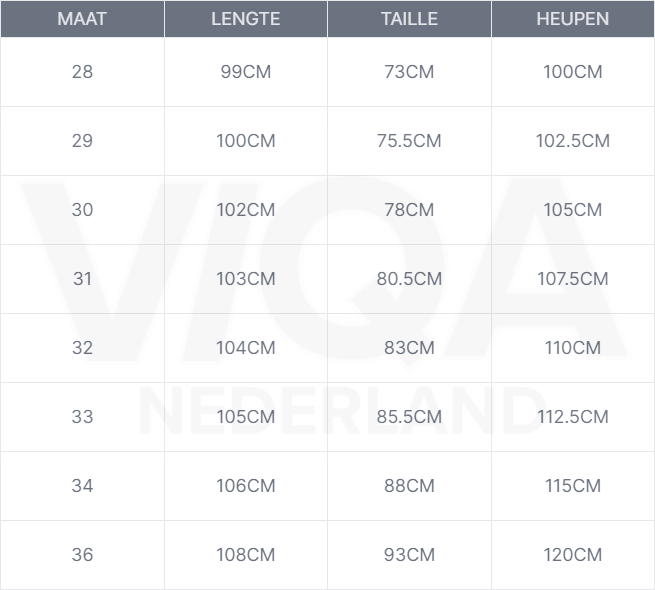Click size 30 cell

[x=82, y=210]
